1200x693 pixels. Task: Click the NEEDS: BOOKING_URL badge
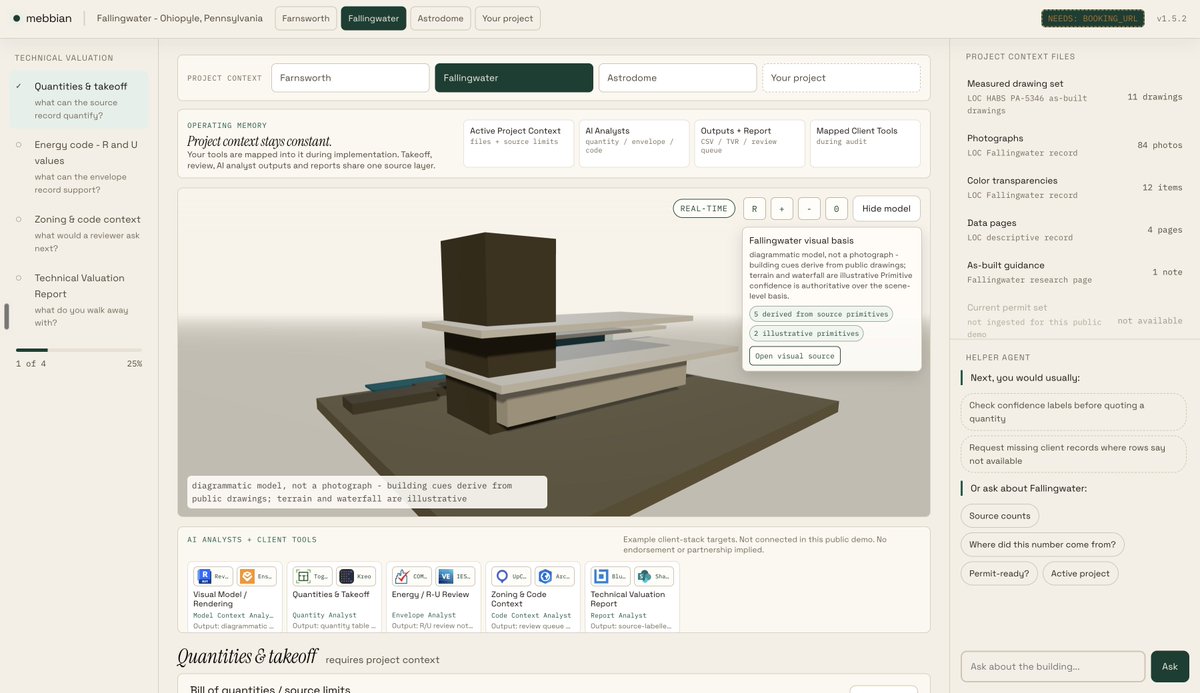pos(1093,18)
